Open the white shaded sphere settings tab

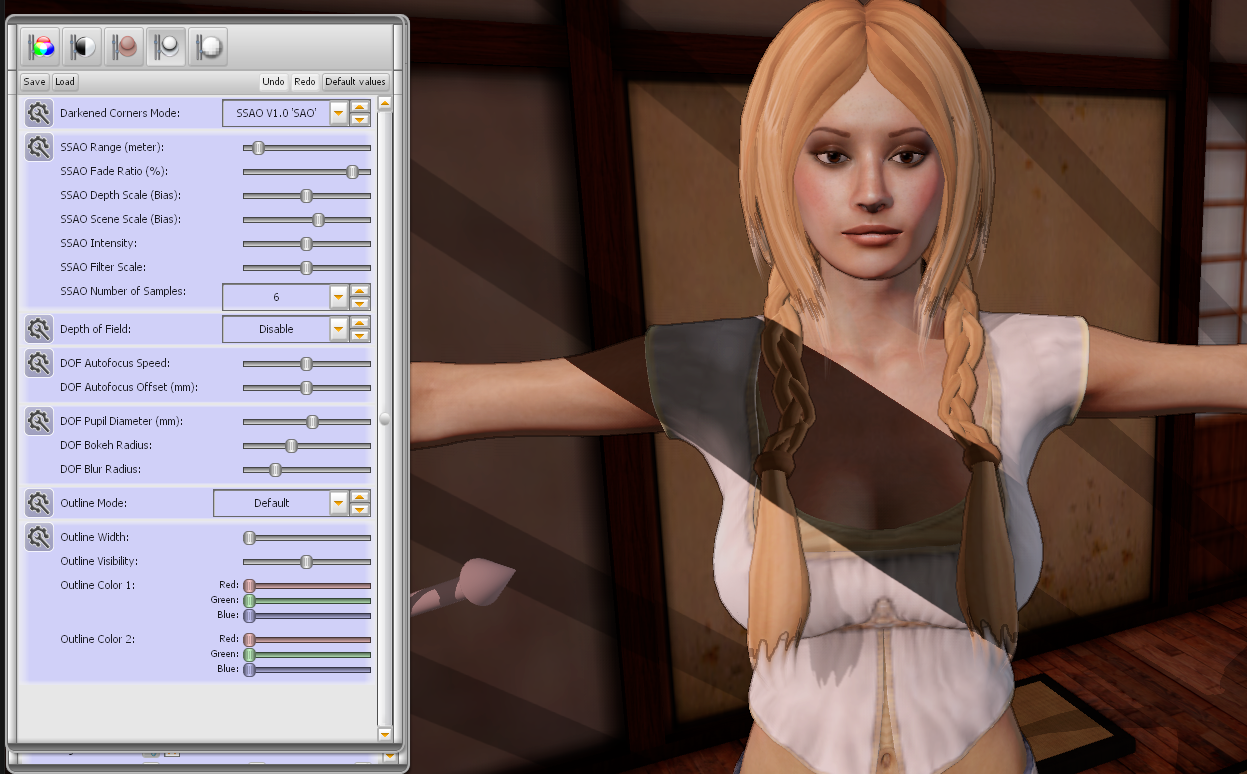click(167, 46)
